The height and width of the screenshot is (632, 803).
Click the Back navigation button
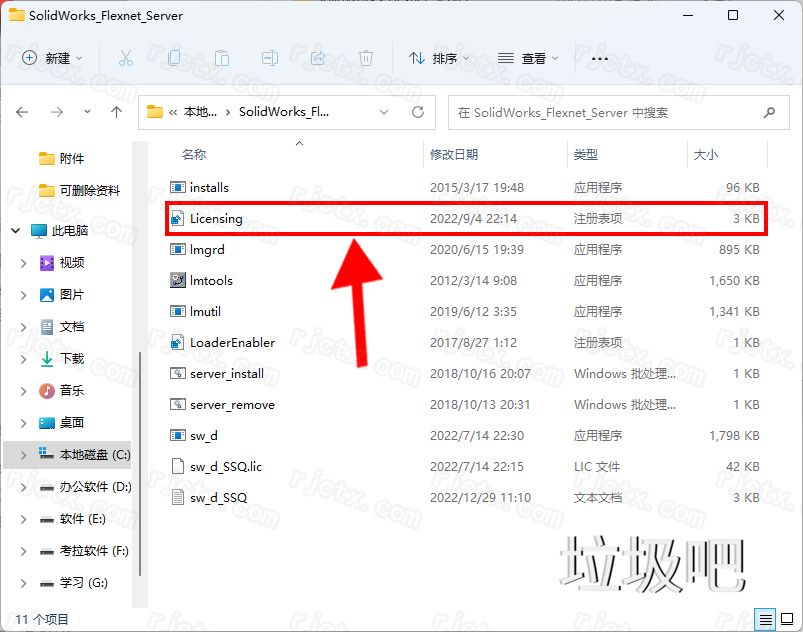click(x=22, y=112)
